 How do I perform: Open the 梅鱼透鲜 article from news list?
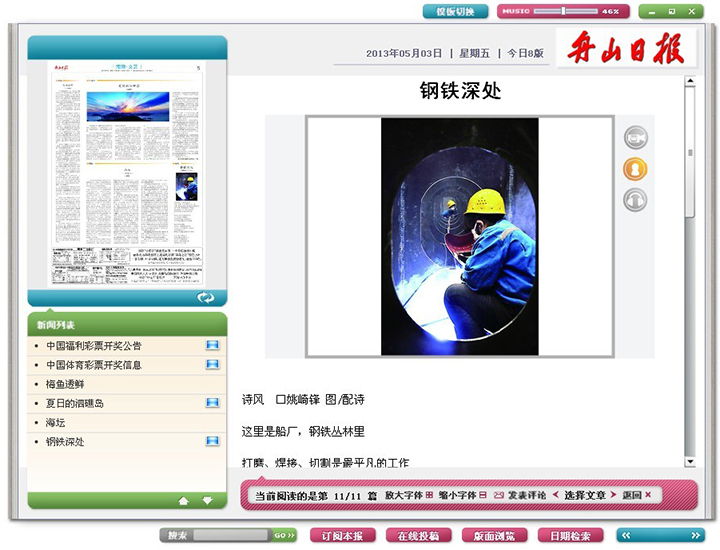click(x=66, y=384)
